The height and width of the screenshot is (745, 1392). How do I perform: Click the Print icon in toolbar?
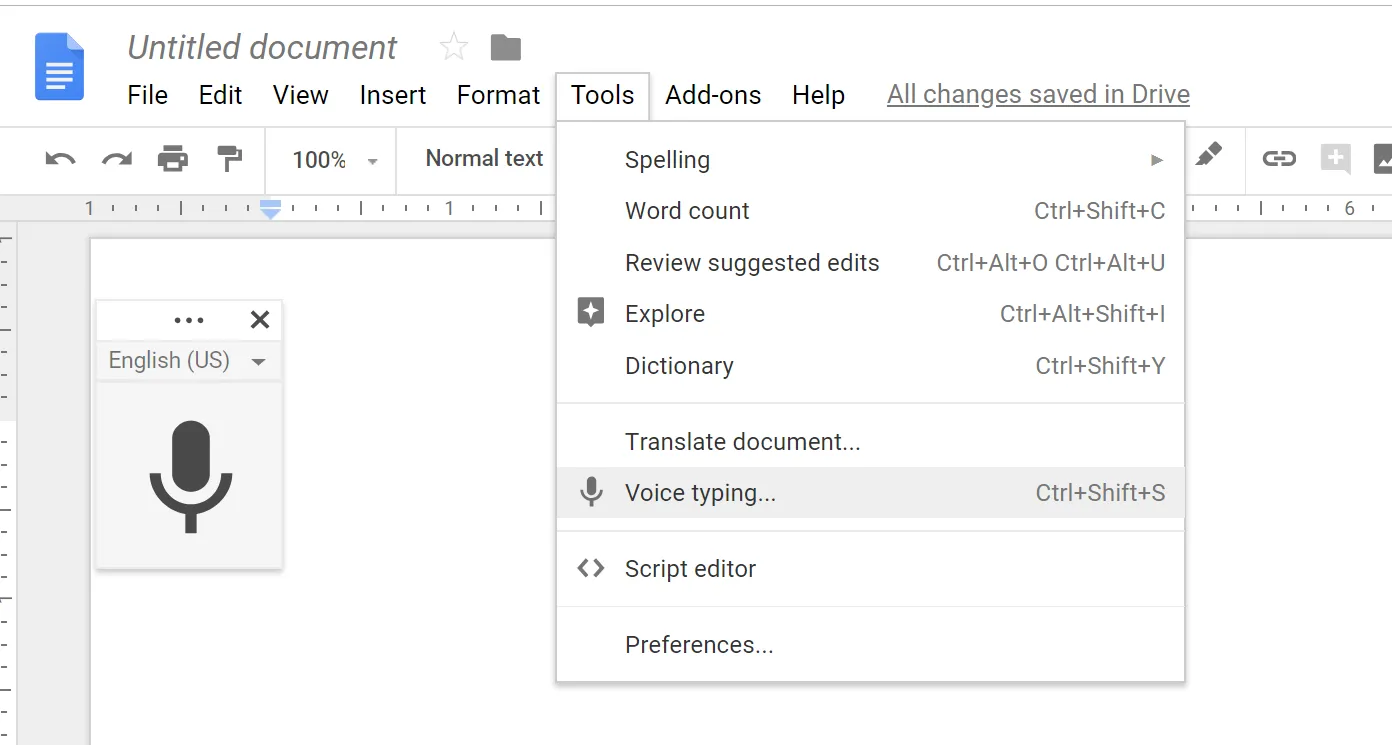[x=173, y=158]
